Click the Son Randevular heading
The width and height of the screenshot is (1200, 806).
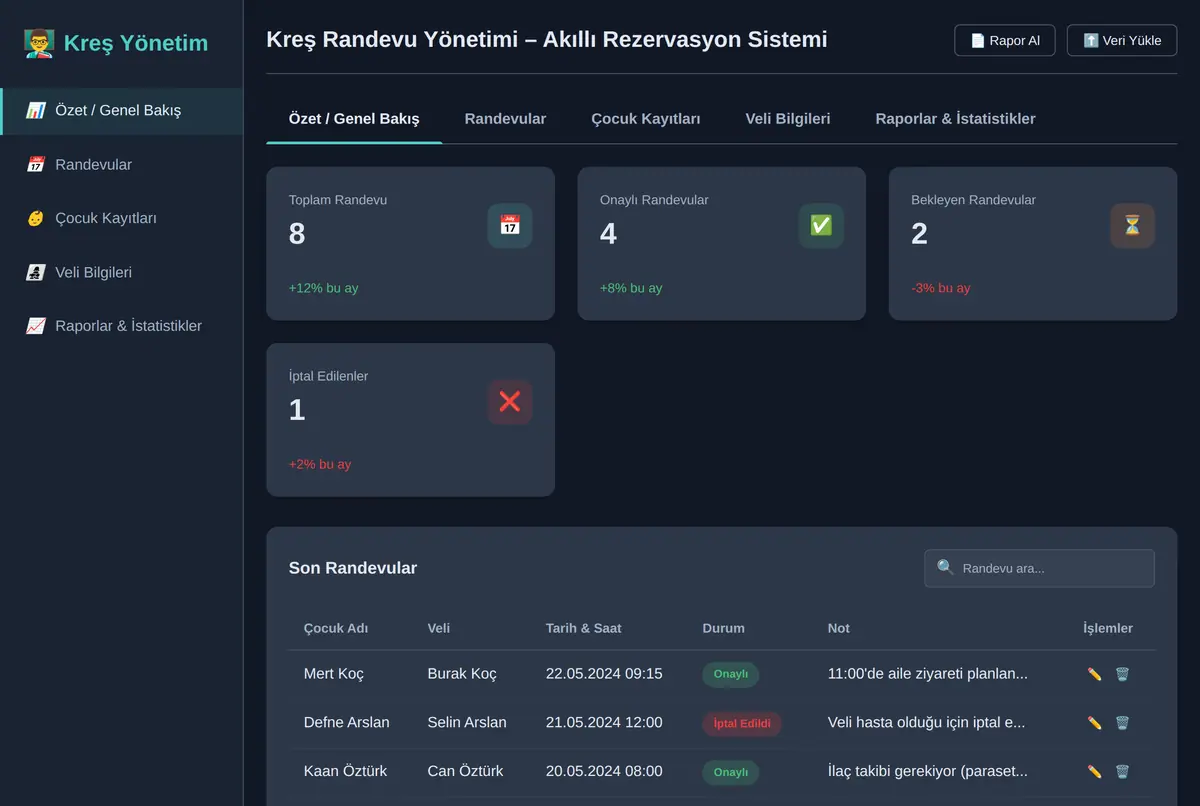pyautogui.click(x=353, y=568)
